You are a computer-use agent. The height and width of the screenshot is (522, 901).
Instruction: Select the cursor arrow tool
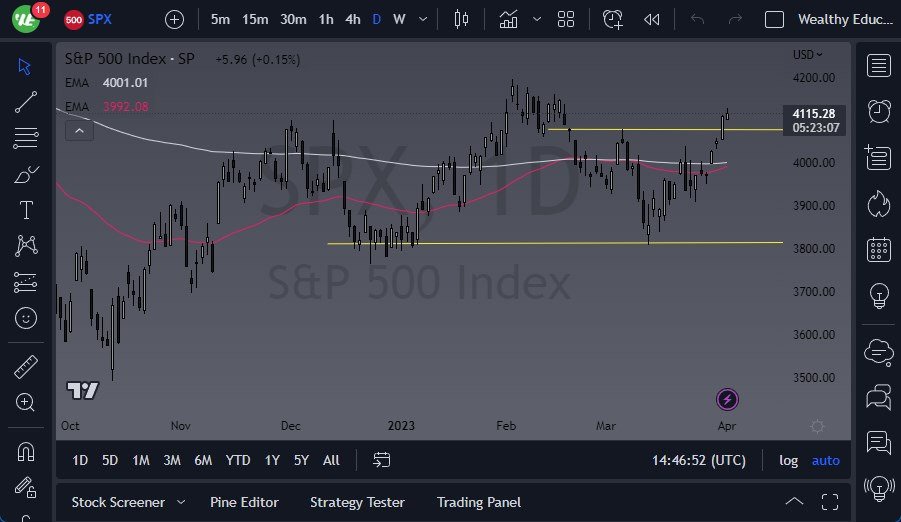pyautogui.click(x=24, y=66)
